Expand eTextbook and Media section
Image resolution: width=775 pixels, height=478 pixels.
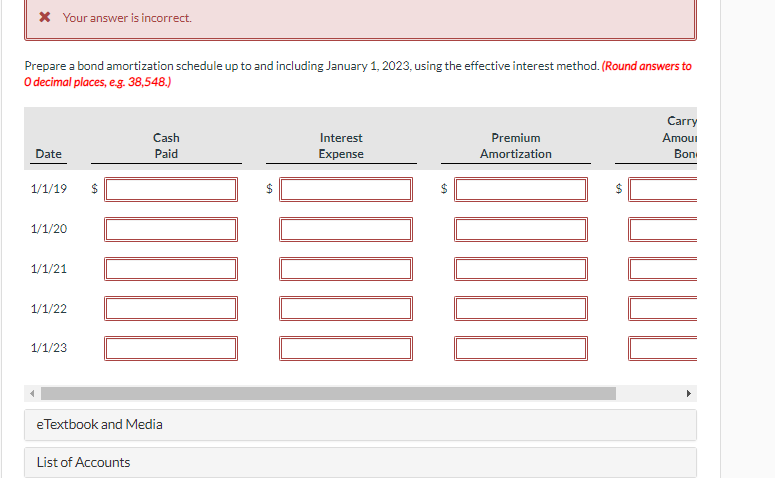(360, 425)
